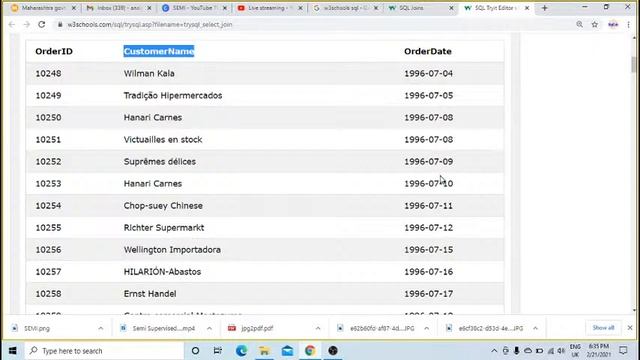Show hidden system tray icons
The height and width of the screenshot is (360, 640).
tap(494, 351)
